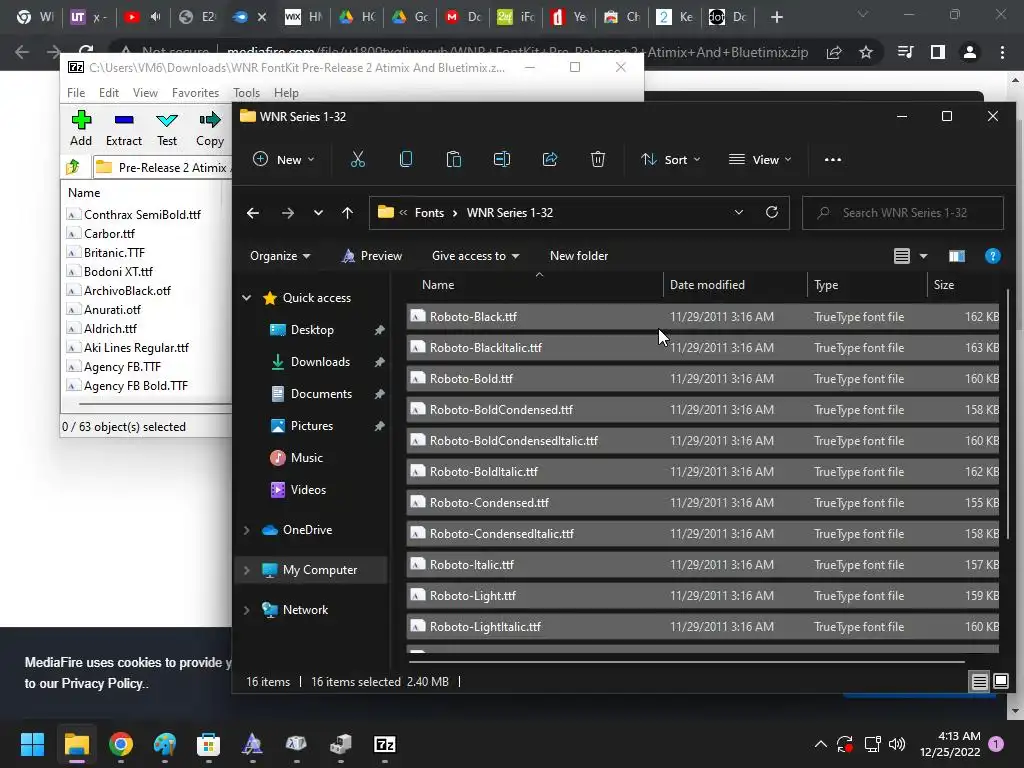Open Explorer help question mark icon
Viewport: 1024px width, 768px height.
993,256
